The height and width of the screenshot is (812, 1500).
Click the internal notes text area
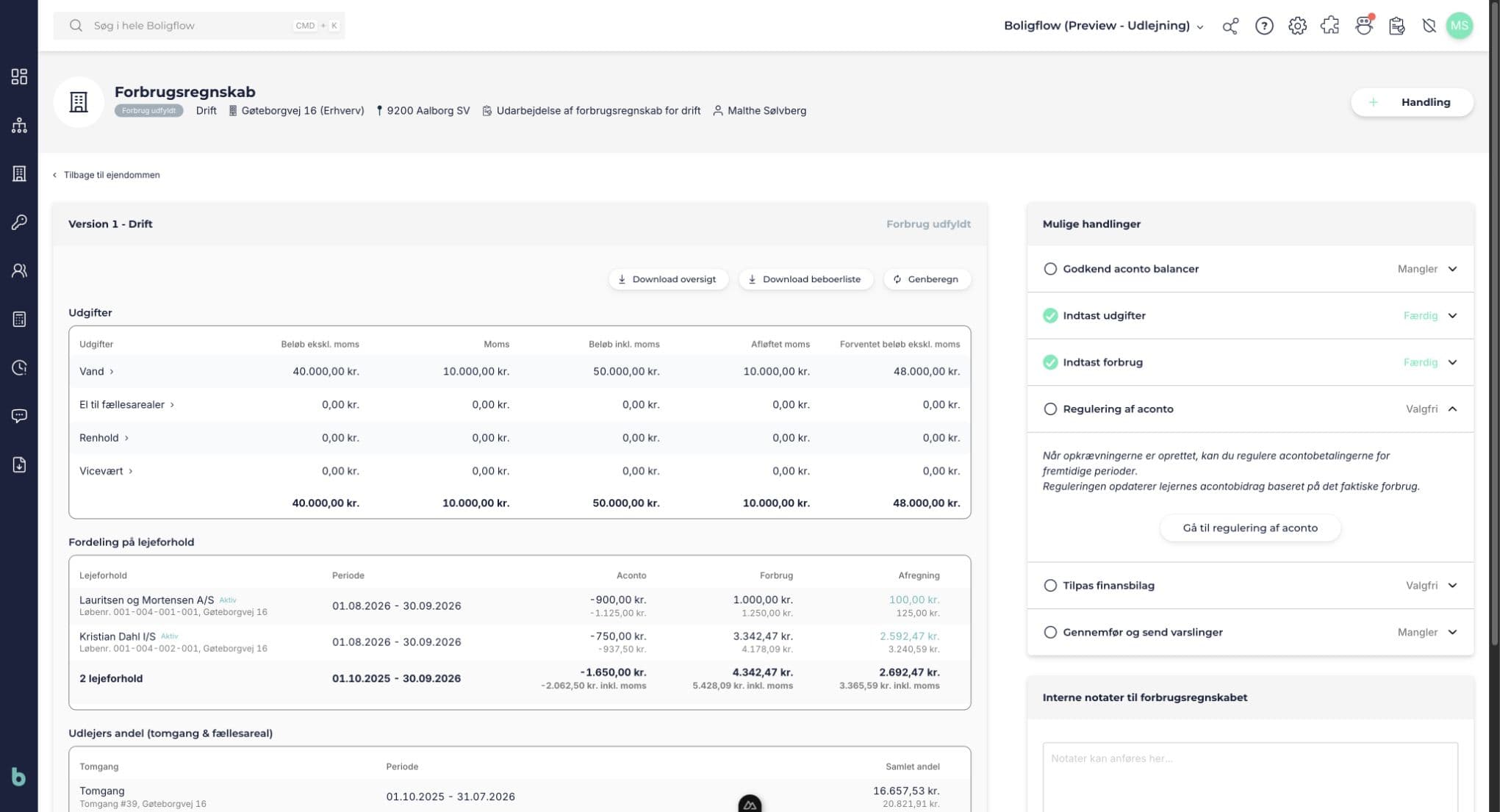[x=1250, y=777]
